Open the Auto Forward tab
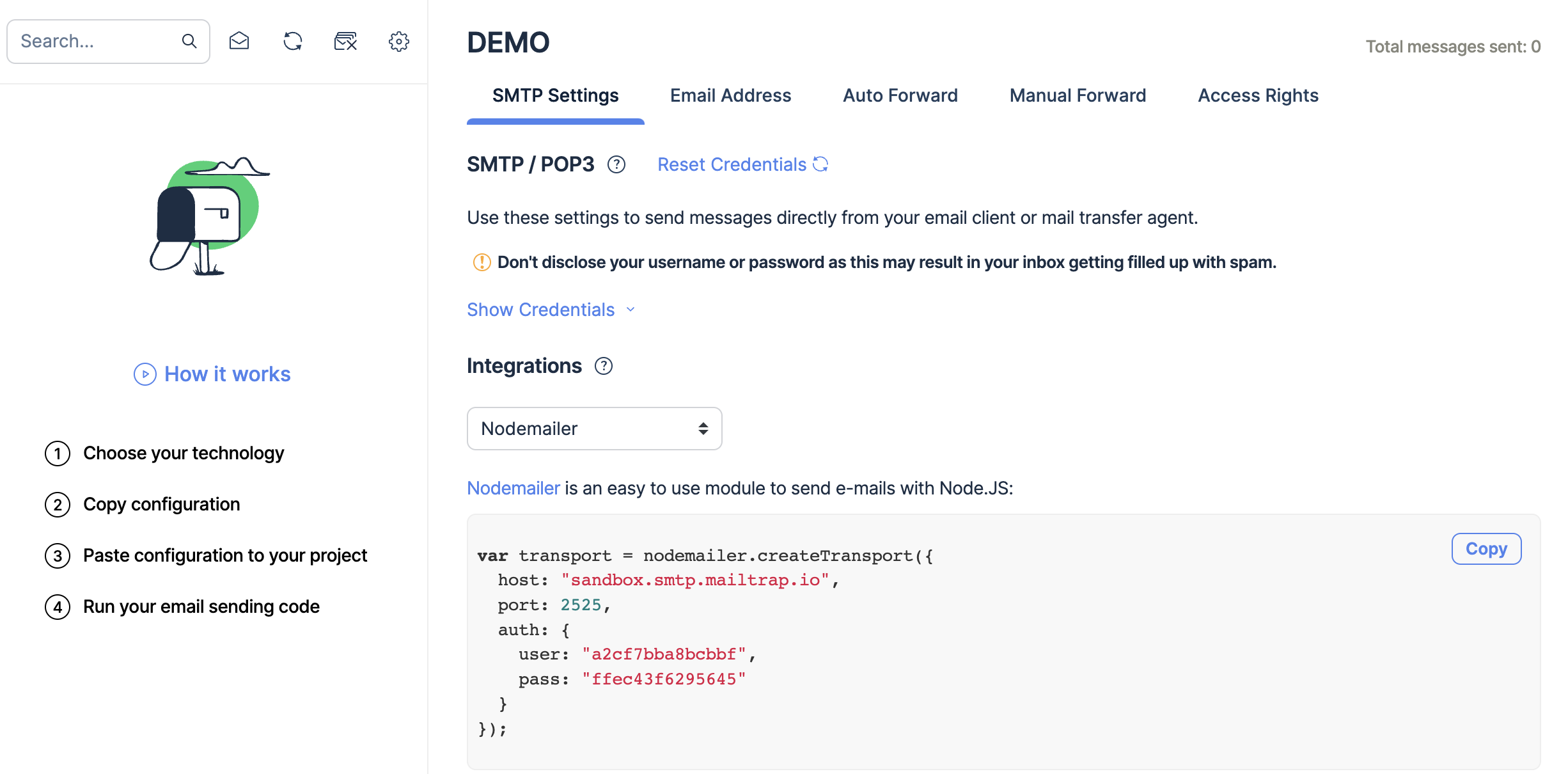 pos(900,95)
